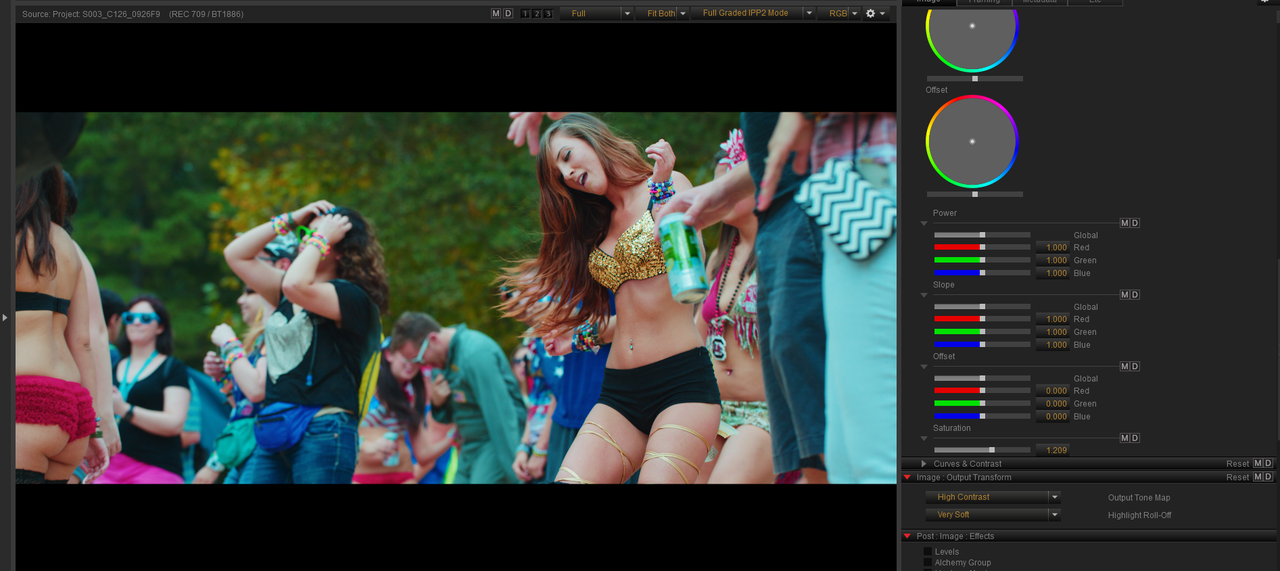
Task: Click the Curves & Contrast M button
Action: [1258, 464]
